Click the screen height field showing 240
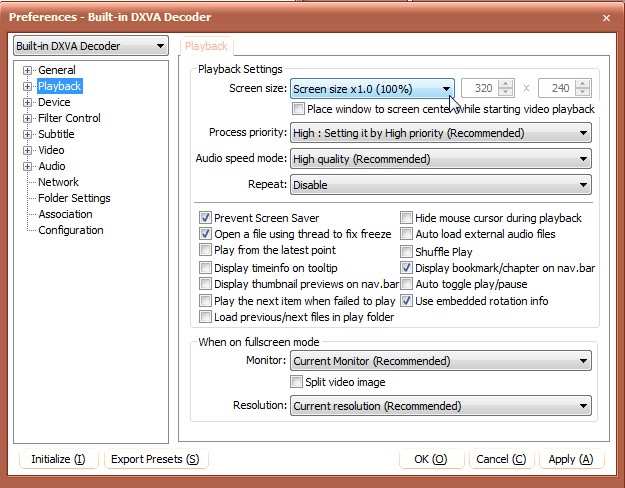Viewport: 625px width, 488px height. tap(557, 88)
